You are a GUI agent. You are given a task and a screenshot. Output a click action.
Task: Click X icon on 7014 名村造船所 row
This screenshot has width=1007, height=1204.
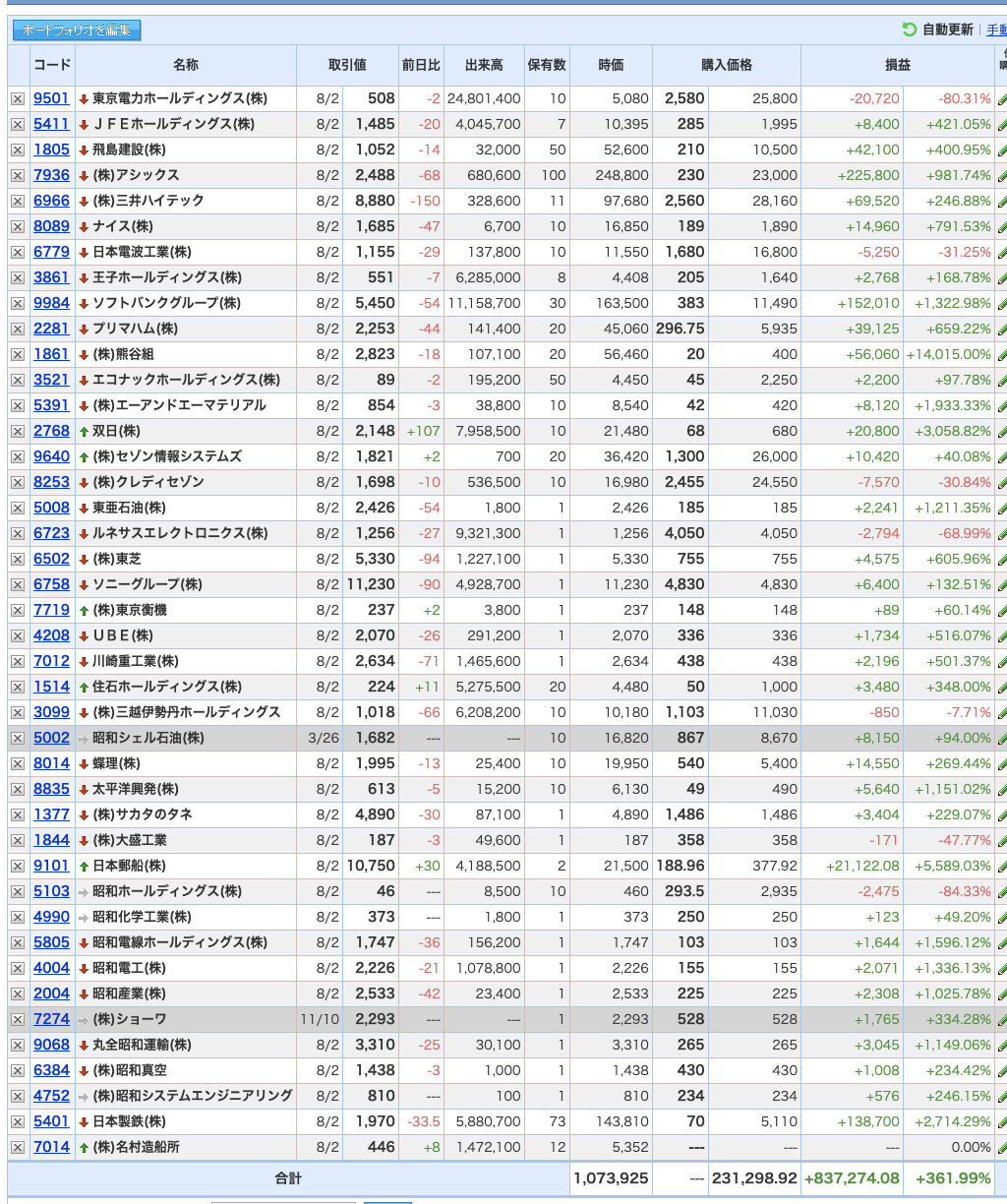[18, 1147]
